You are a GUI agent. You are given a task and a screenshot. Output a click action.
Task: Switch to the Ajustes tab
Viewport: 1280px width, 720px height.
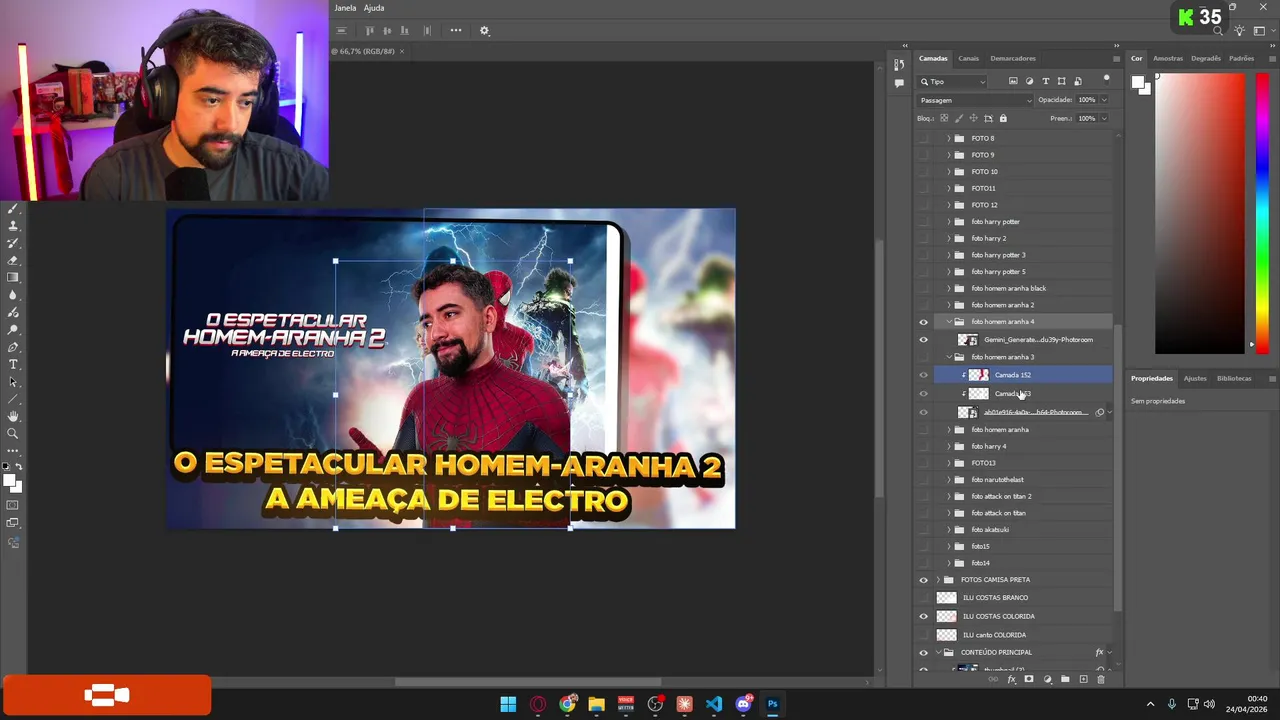(x=1195, y=378)
